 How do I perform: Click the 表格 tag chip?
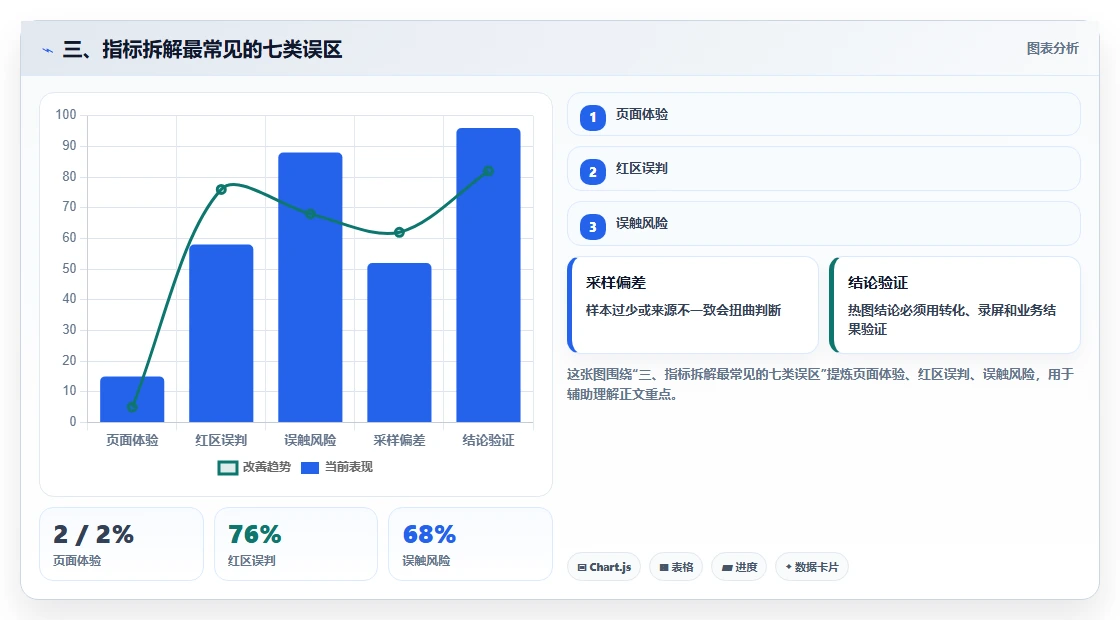(676, 567)
